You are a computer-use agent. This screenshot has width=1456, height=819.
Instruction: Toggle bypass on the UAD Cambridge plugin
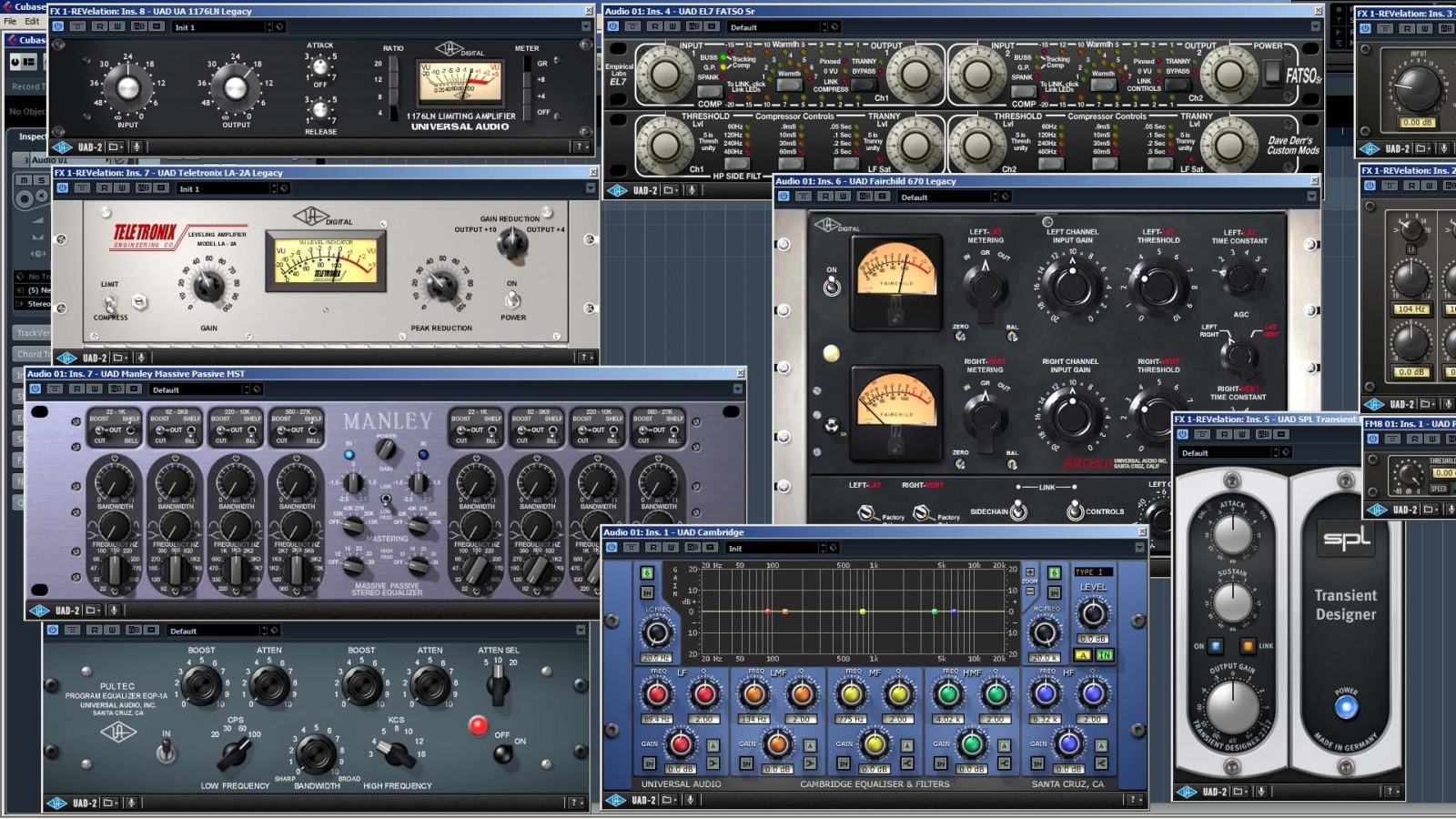[x=610, y=548]
